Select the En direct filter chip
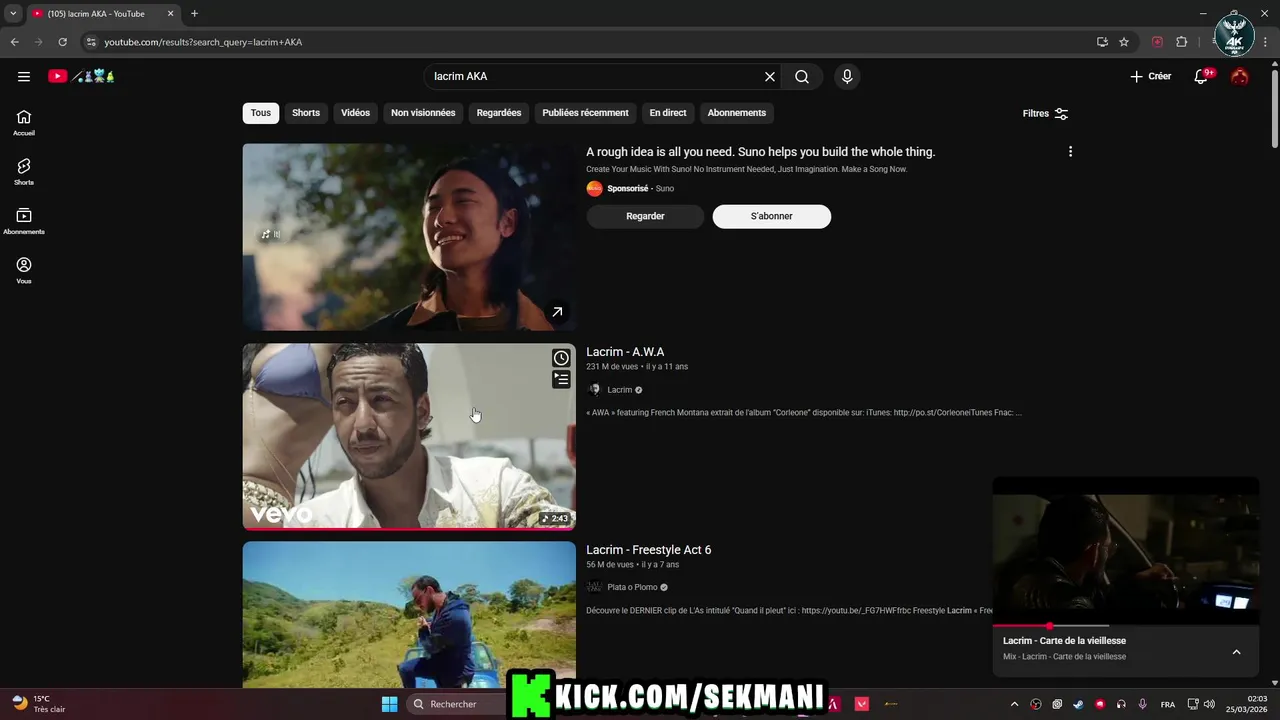The height and width of the screenshot is (720, 1280). tap(668, 113)
